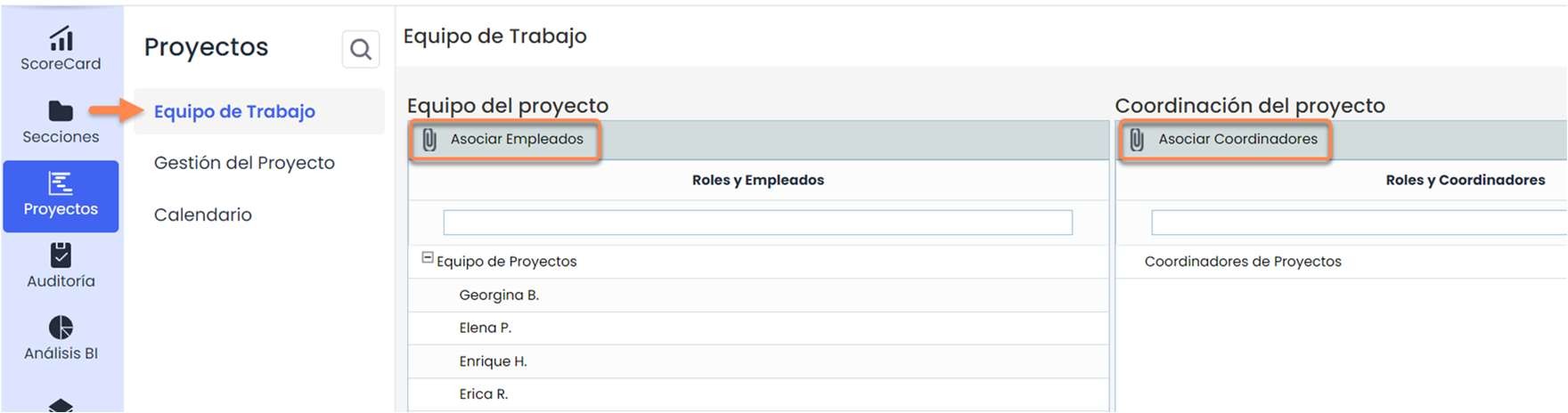
Task: Focus the Roles y Empleados filter field
Action: [x=757, y=223]
